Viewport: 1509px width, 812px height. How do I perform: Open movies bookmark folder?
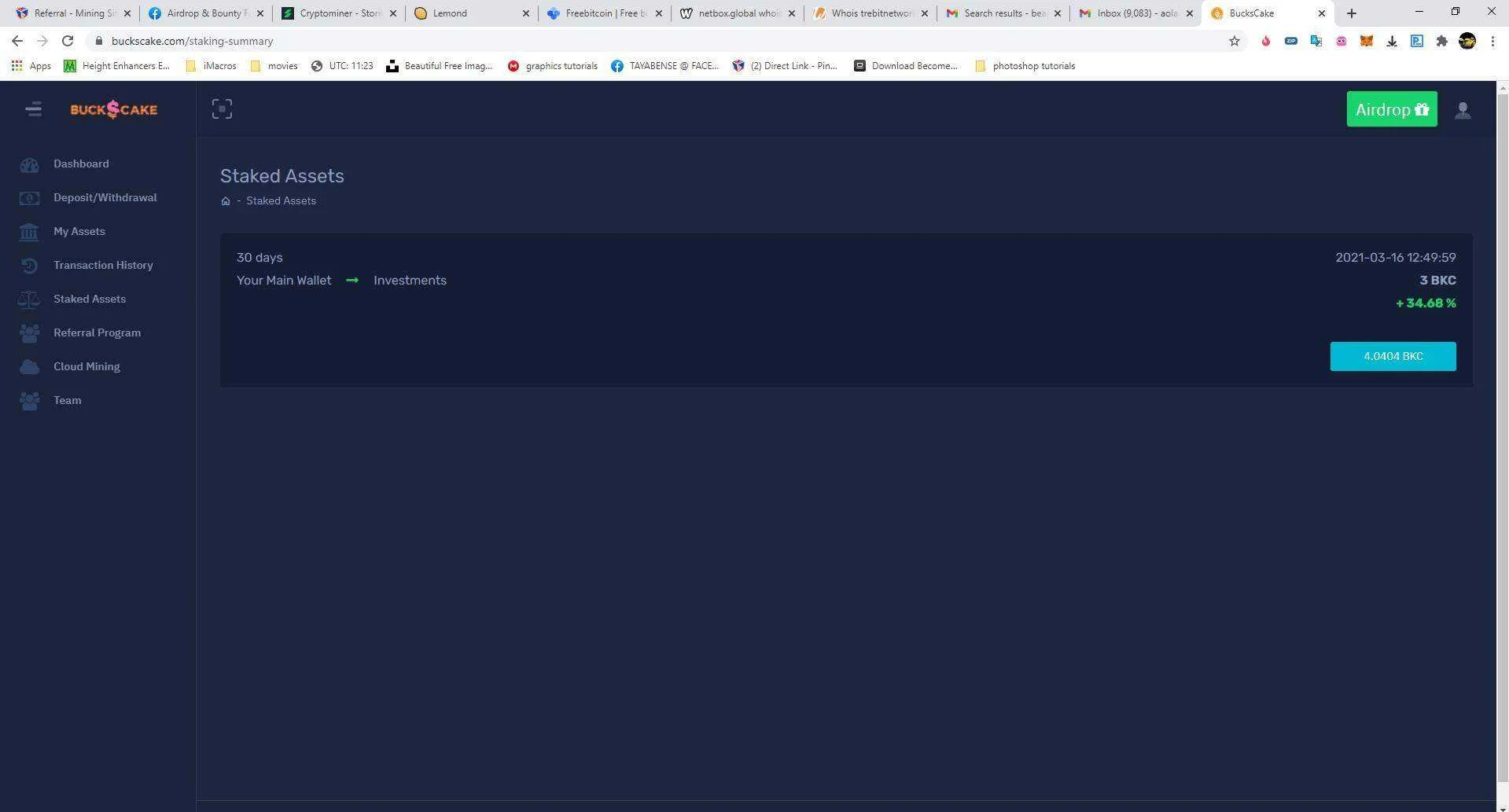[x=274, y=66]
